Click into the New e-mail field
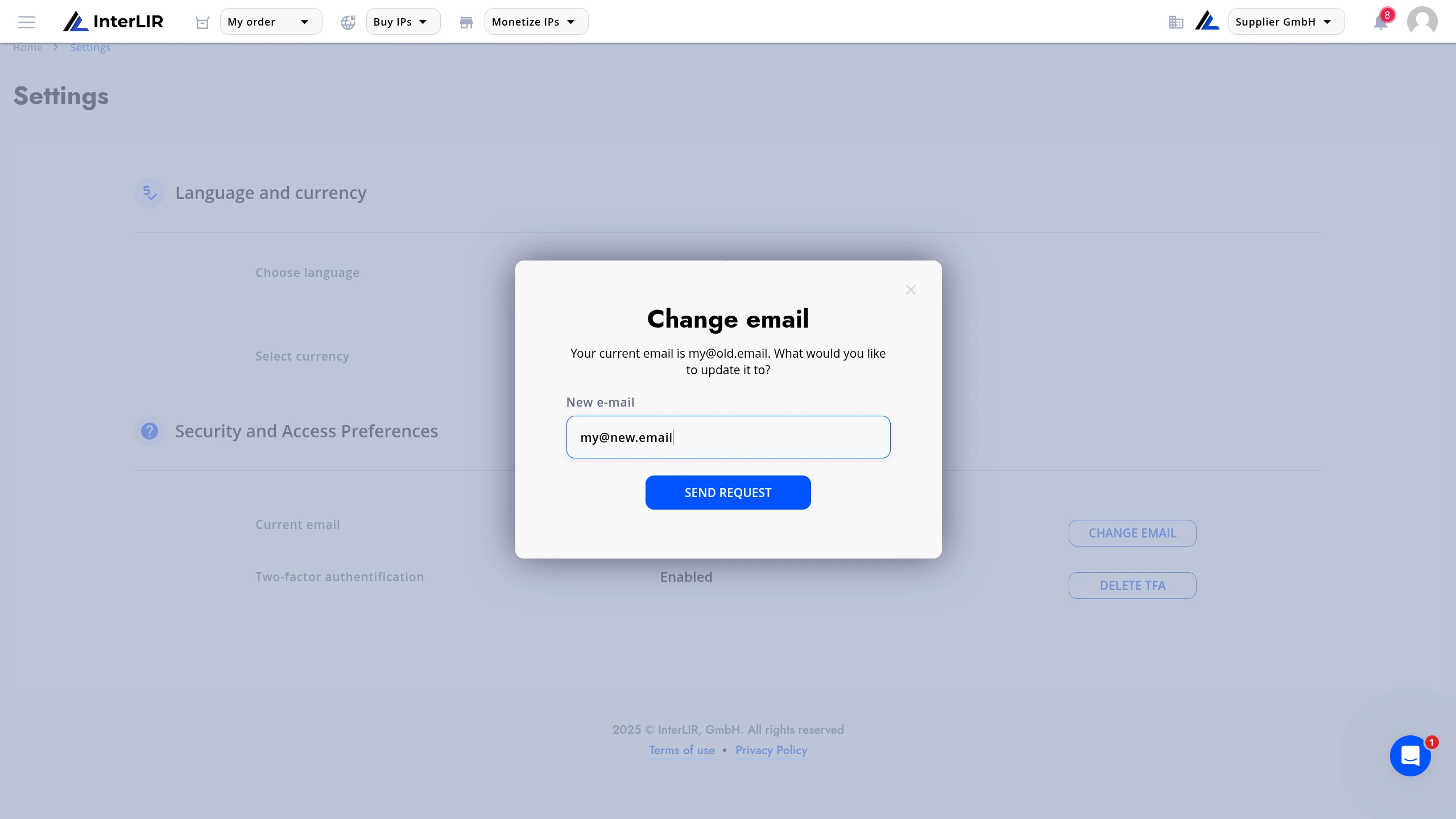The width and height of the screenshot is (1456, 819). [728, 437]
